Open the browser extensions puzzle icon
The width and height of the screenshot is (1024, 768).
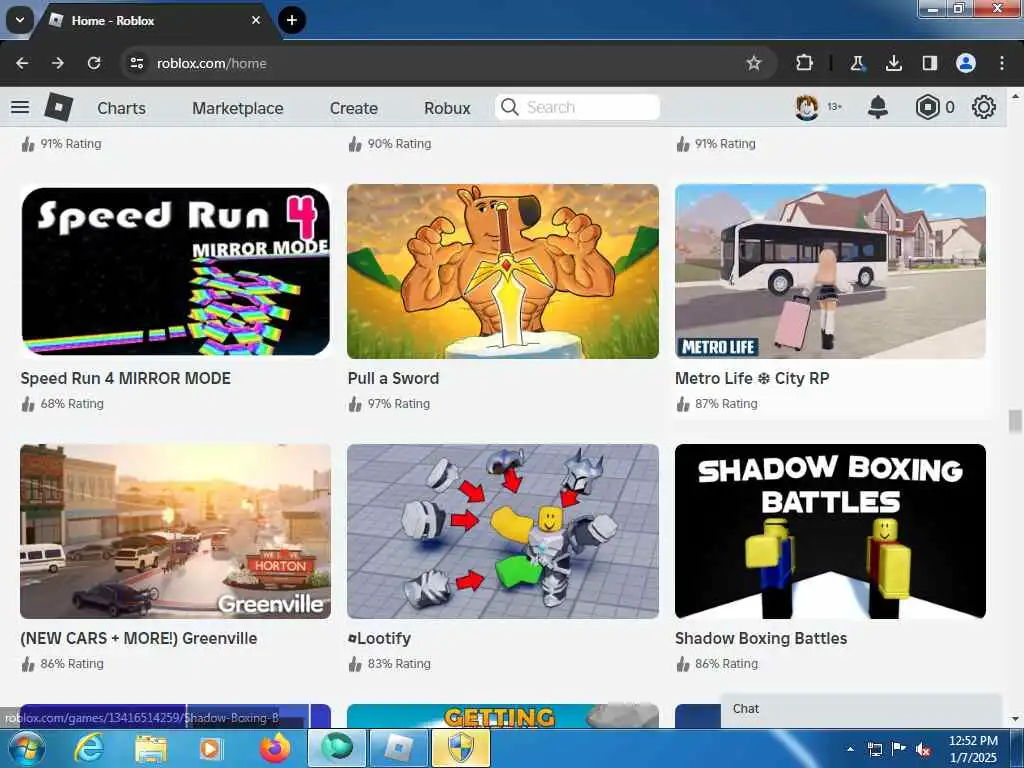coord(805,63)
